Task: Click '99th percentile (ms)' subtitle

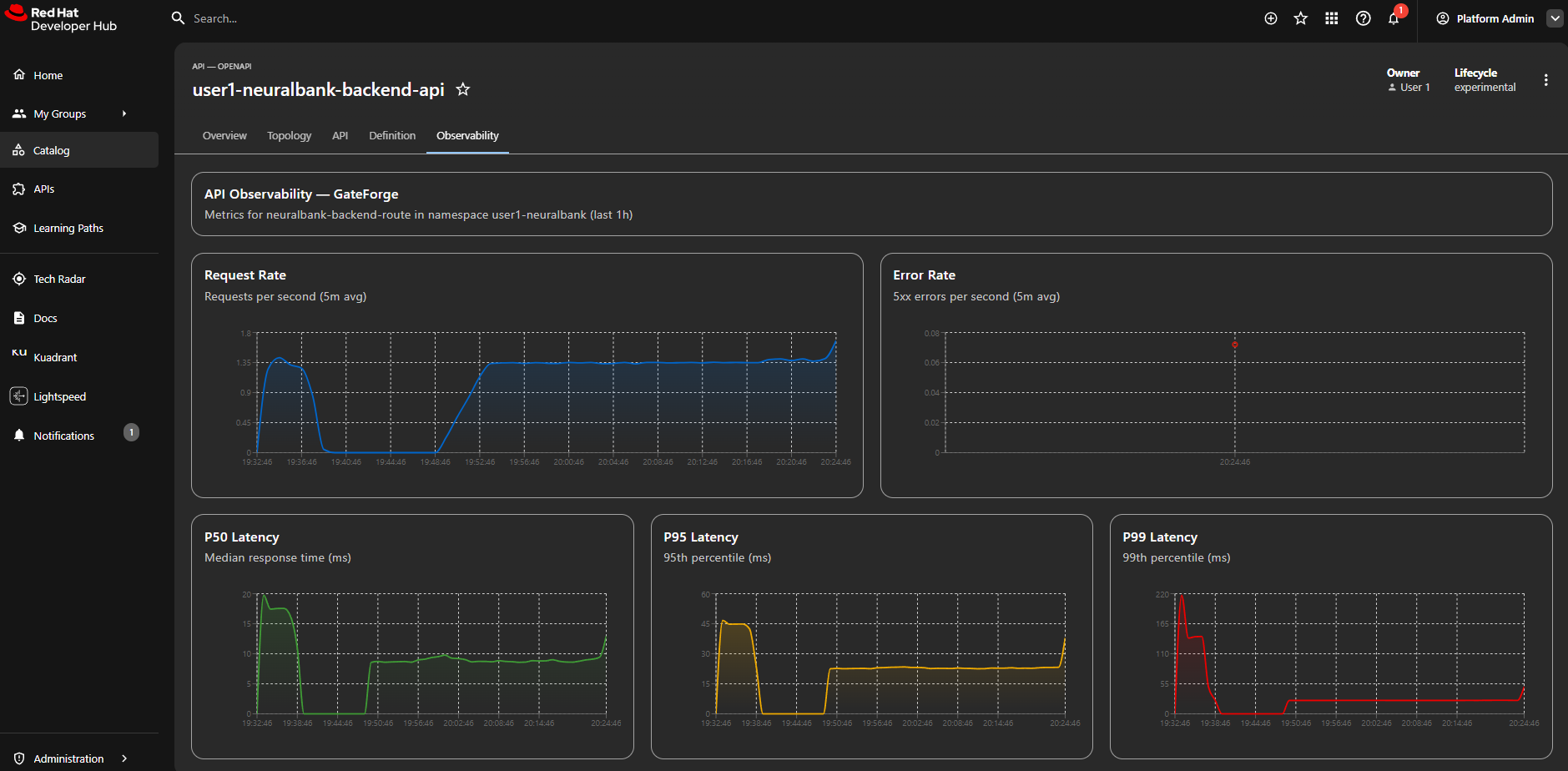Action: [1176, 557]
